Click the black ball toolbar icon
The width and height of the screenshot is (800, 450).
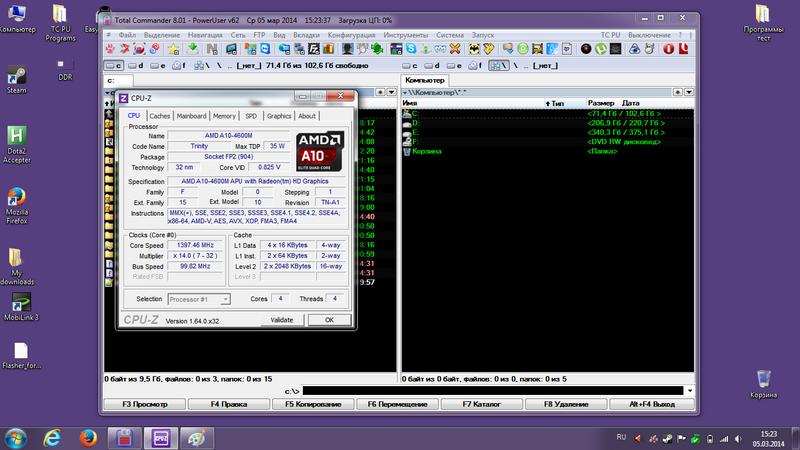coord(586,49)
